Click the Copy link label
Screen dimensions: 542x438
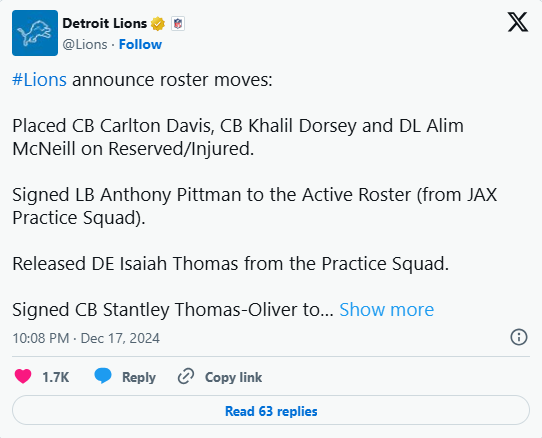233,377
